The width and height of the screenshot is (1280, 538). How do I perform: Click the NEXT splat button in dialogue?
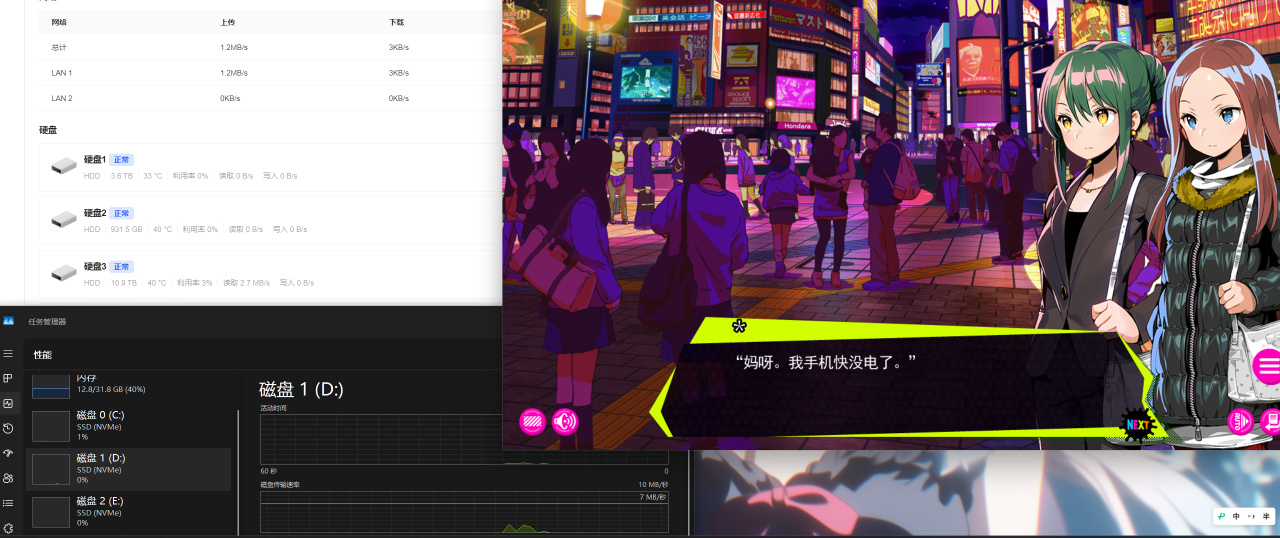tap(1138, 425)
